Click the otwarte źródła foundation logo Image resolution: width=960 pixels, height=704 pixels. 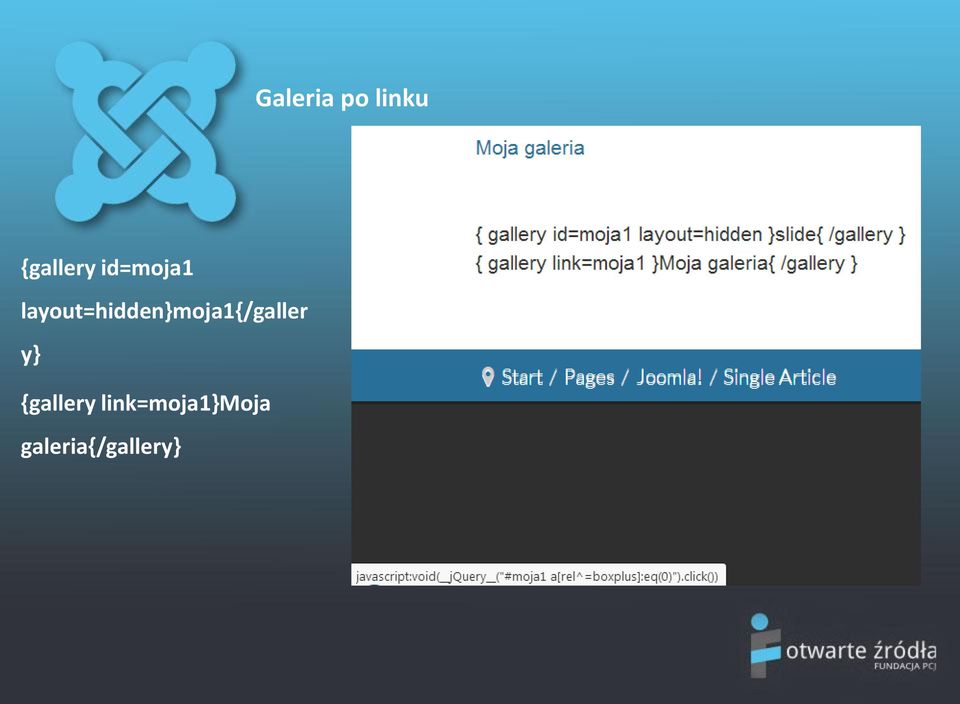[843, 645]
